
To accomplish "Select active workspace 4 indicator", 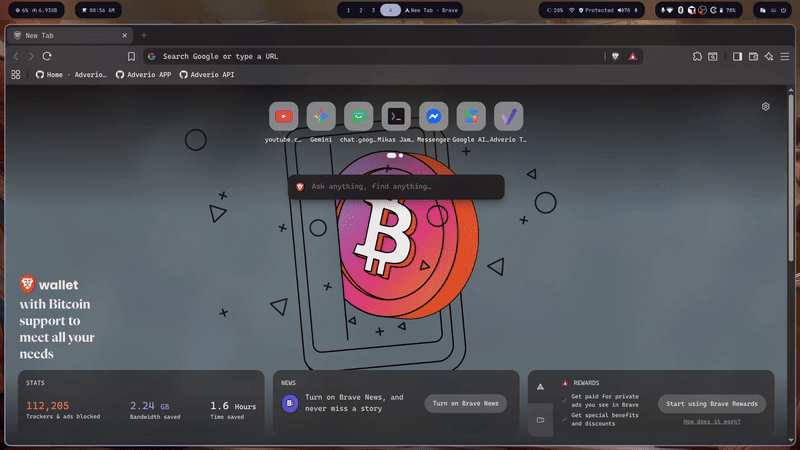I will pyautogui.click(x=390, y=10).
